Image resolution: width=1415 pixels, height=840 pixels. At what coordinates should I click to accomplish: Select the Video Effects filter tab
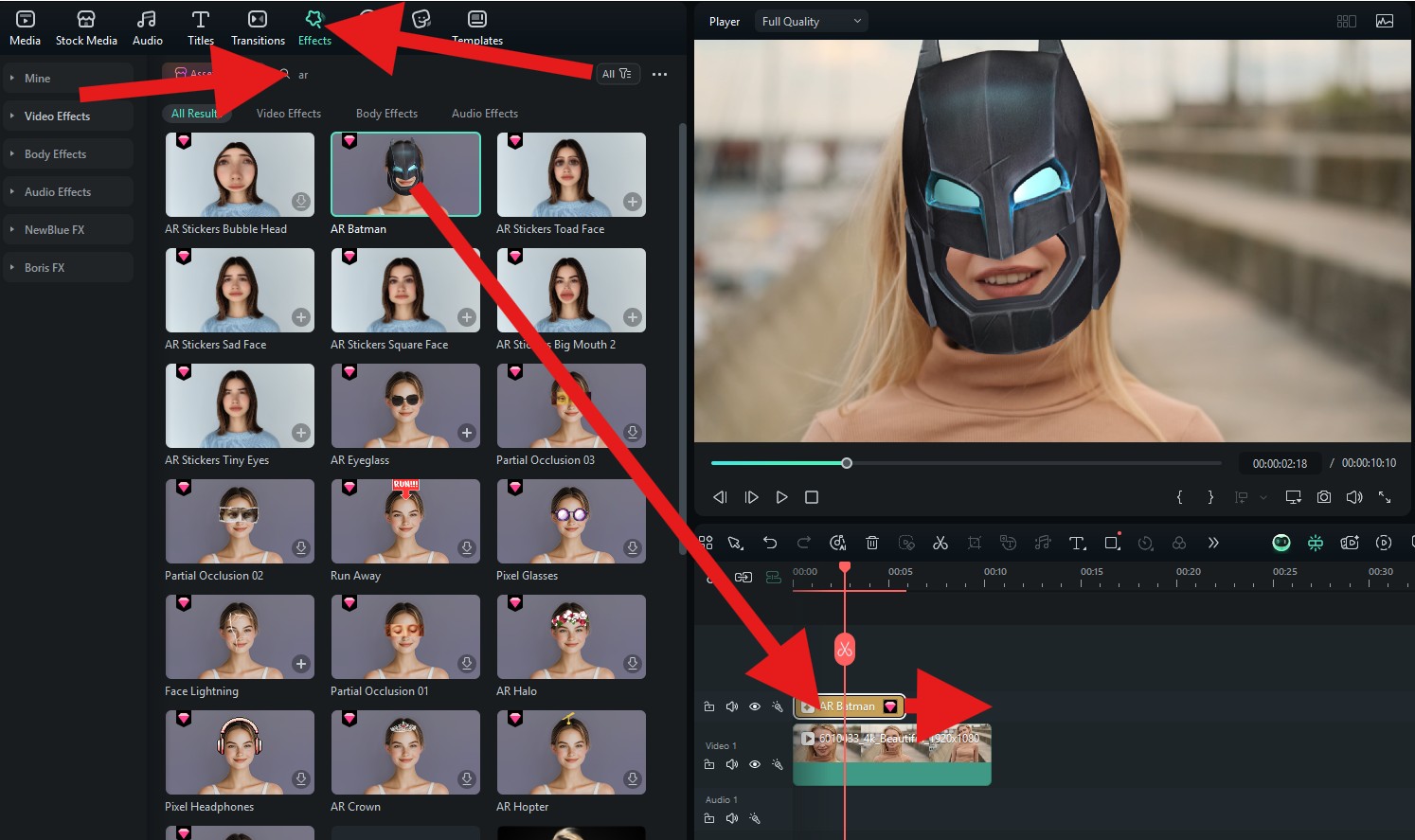(x=289, y=113)
